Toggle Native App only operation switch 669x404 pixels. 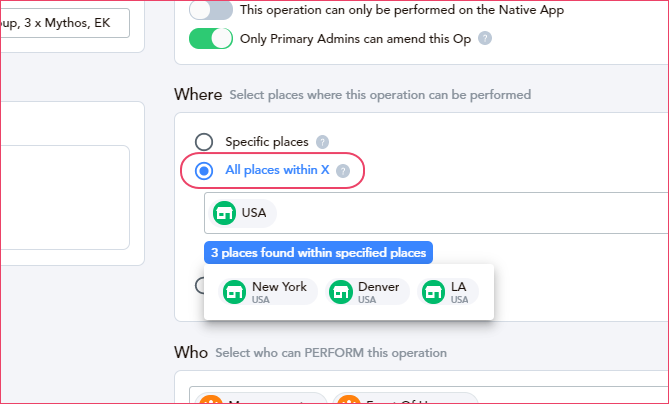pos(211,10)
